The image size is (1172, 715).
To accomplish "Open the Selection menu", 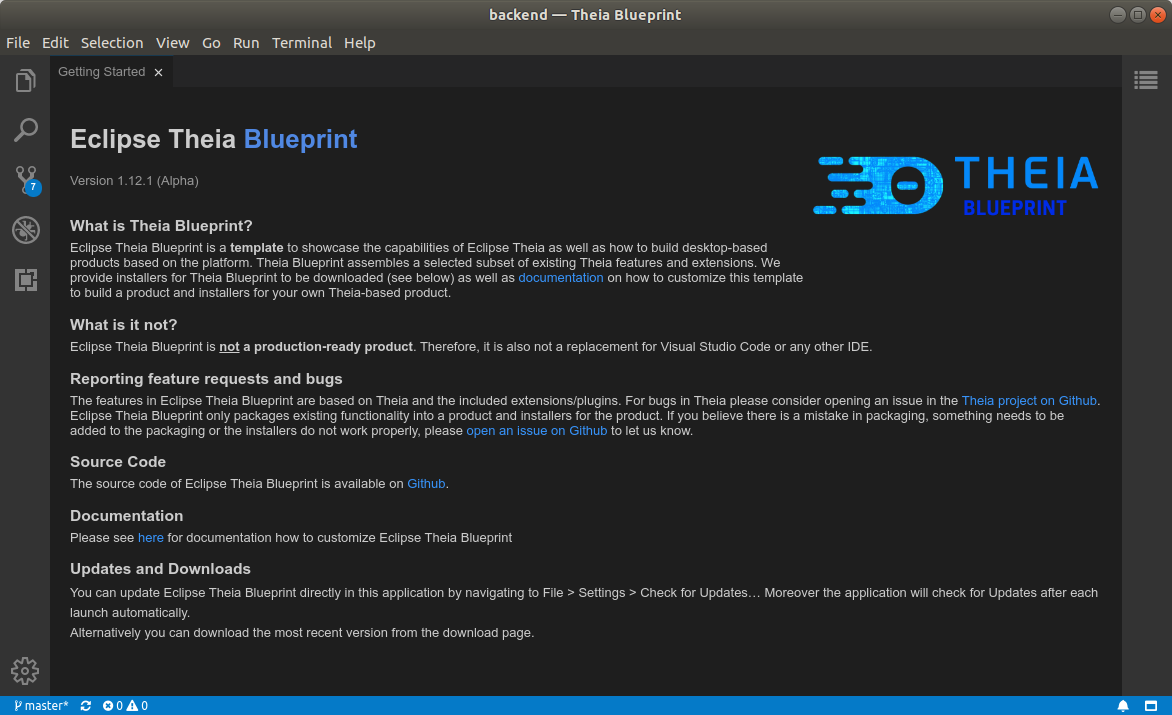I will [x=112, y=43].
